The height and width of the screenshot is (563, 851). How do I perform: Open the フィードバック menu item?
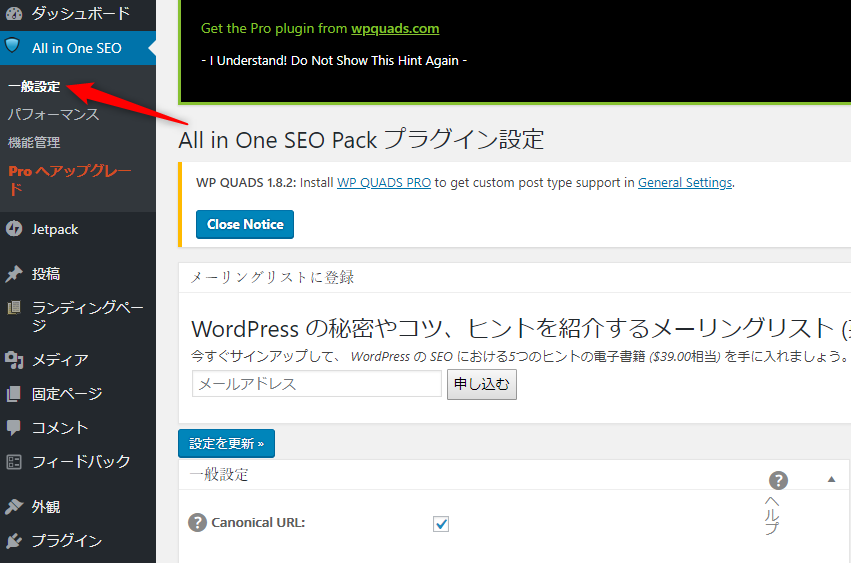point(78,462)
